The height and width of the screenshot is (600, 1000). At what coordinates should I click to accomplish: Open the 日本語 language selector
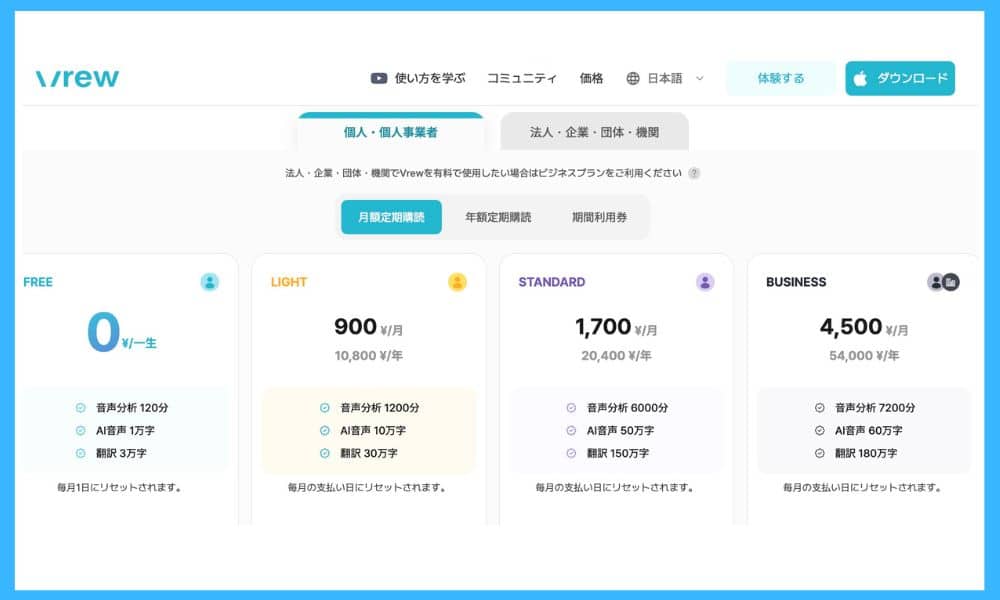point(665,78)
